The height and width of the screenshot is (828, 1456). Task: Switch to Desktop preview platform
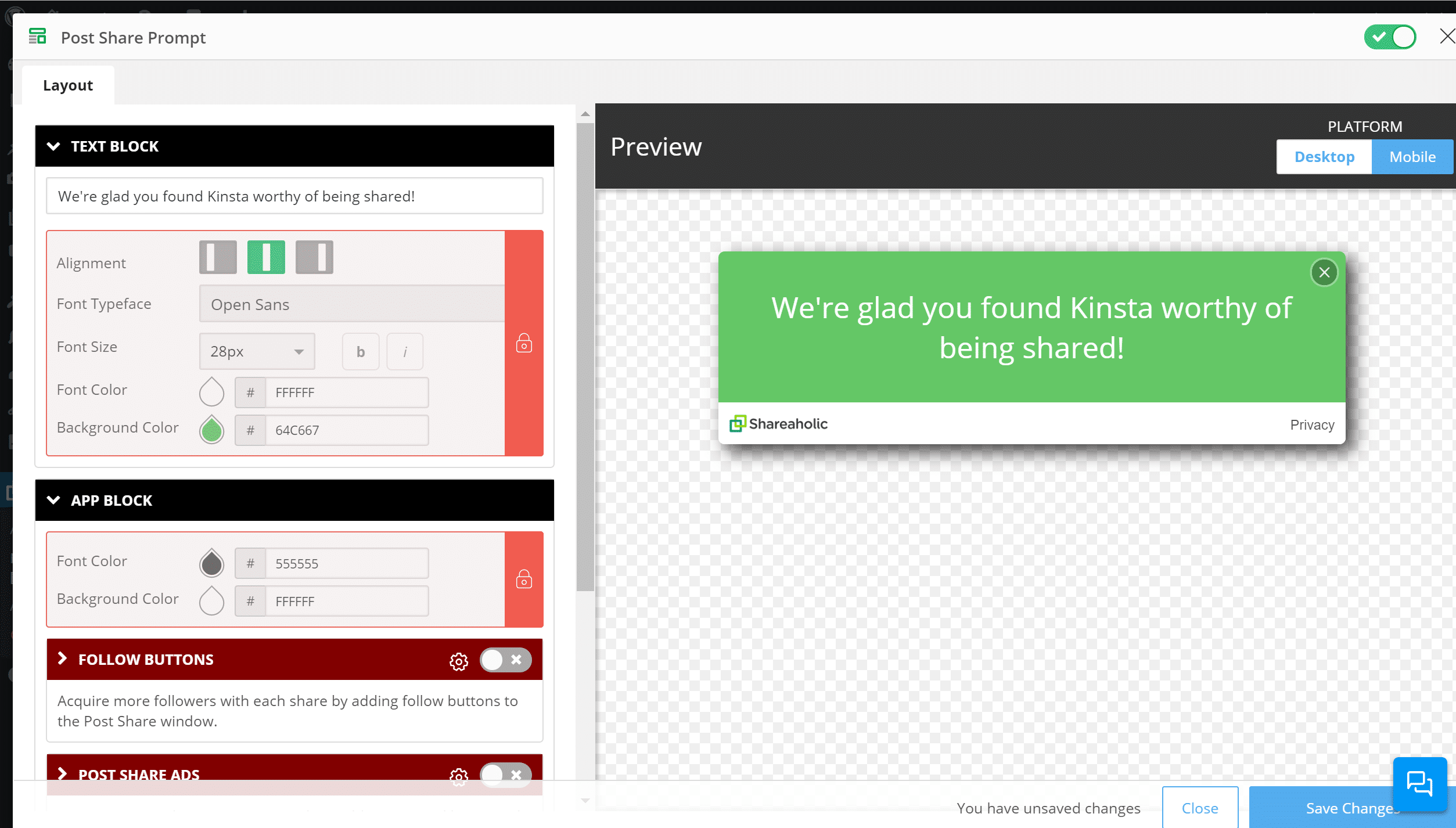click(x=1324, y=156)
